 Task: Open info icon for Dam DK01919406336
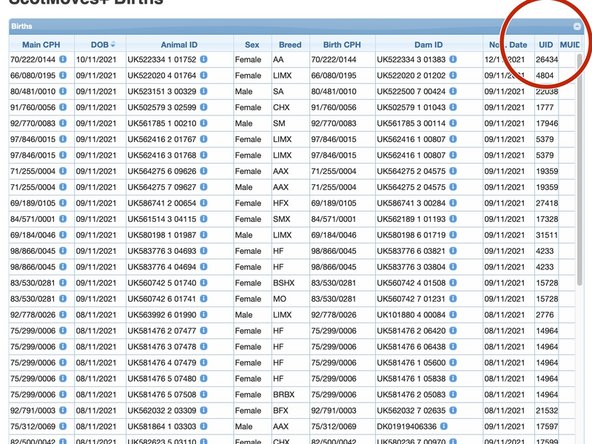(444, 426)
